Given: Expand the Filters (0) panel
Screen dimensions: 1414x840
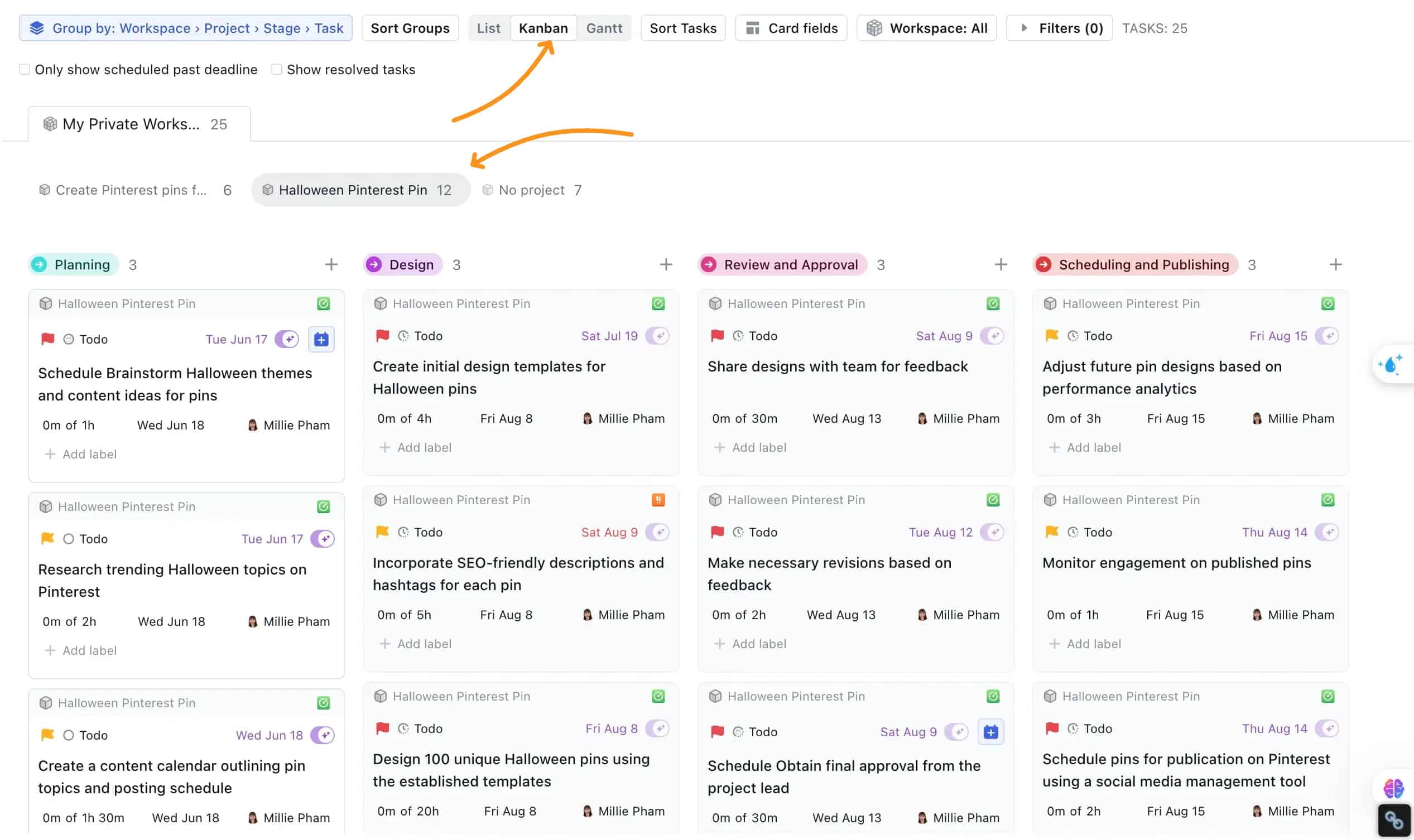Looking at the screenshot, I should 1059,28.
